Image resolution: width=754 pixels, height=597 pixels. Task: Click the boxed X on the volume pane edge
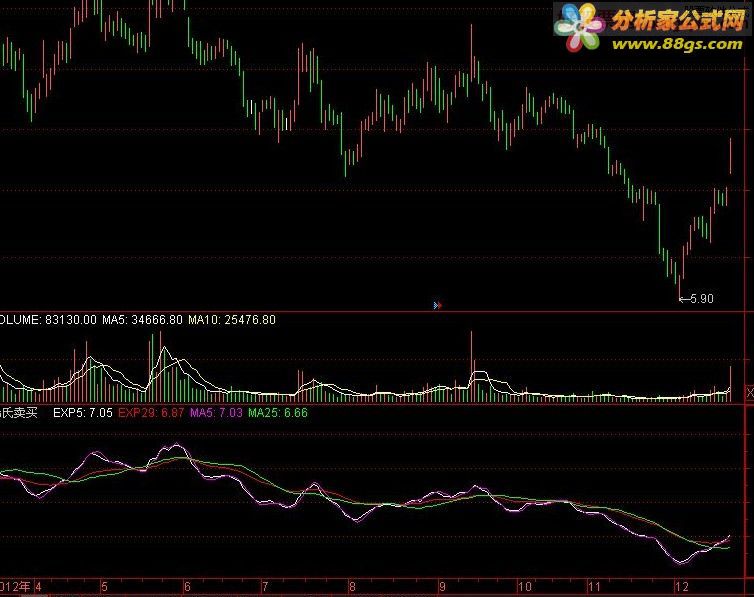click(x=750, y=393)
